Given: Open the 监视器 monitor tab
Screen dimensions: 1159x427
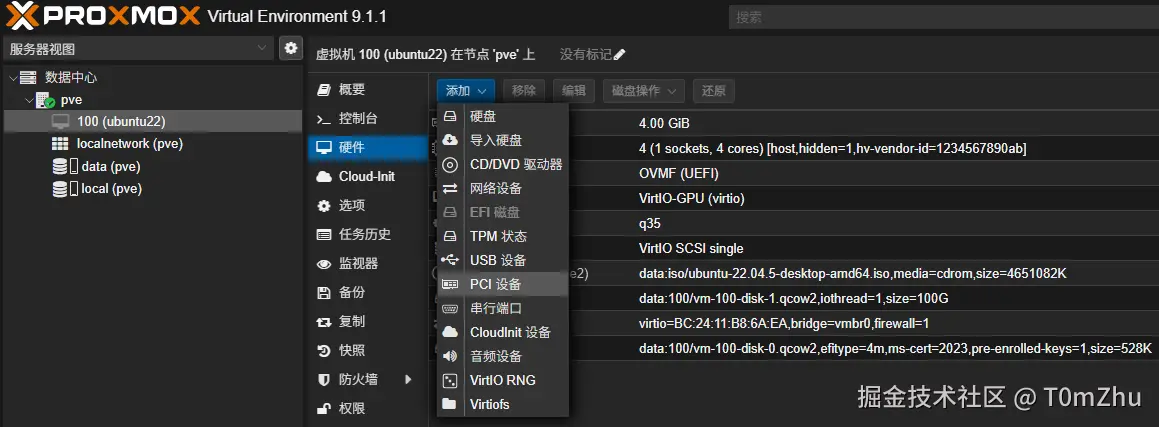Looking at the screenshot, I should point(369,264).
